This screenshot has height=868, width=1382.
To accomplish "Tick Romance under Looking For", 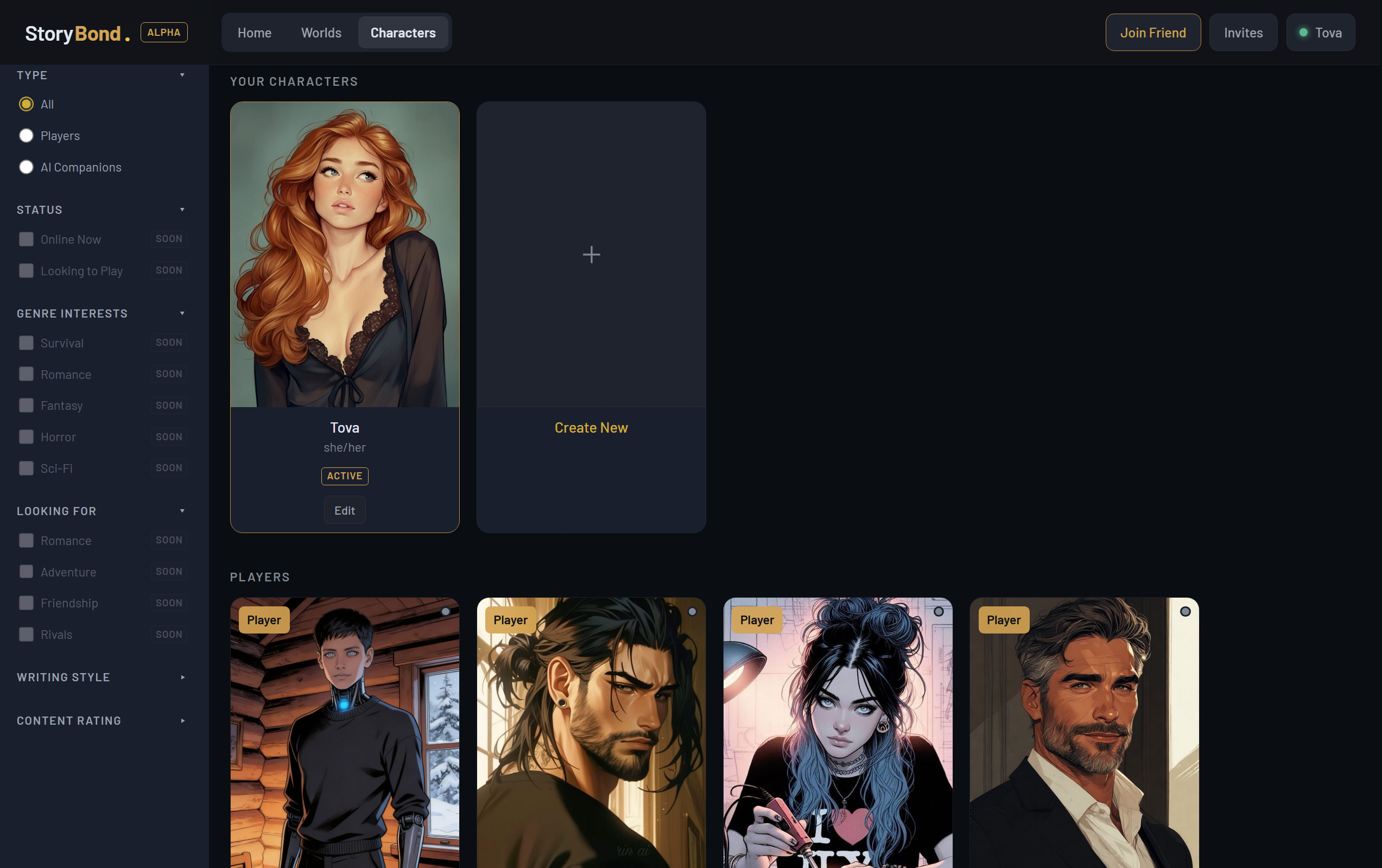I will click(x=26, y=540).
